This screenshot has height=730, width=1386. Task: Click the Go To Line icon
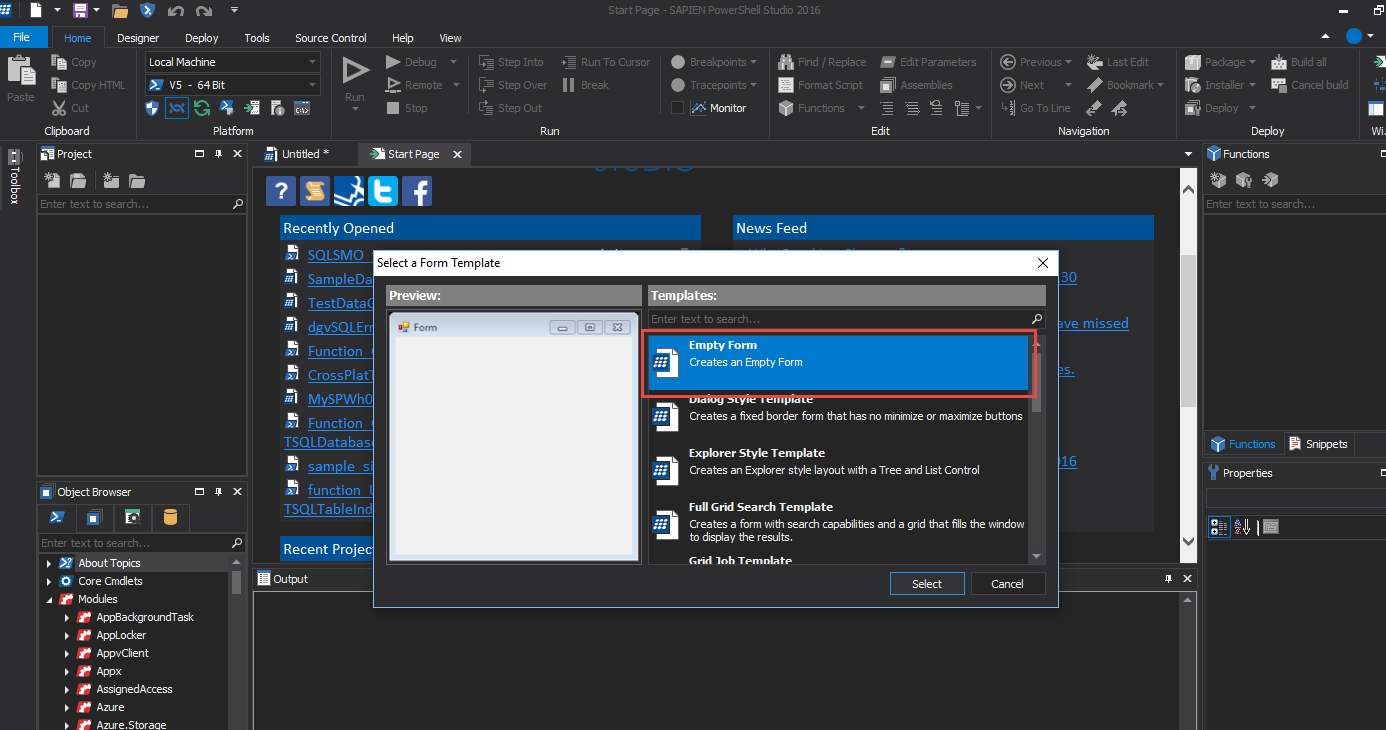[1008, 108]
